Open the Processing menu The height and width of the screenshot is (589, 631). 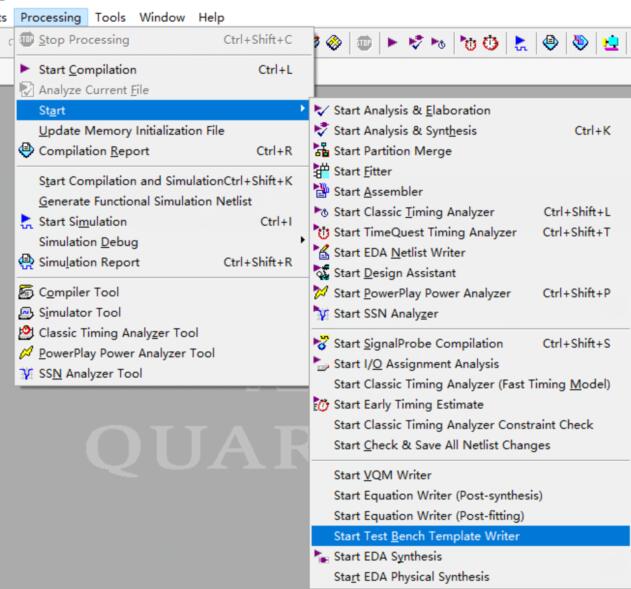pyautogui.click(x=51, y=17)
